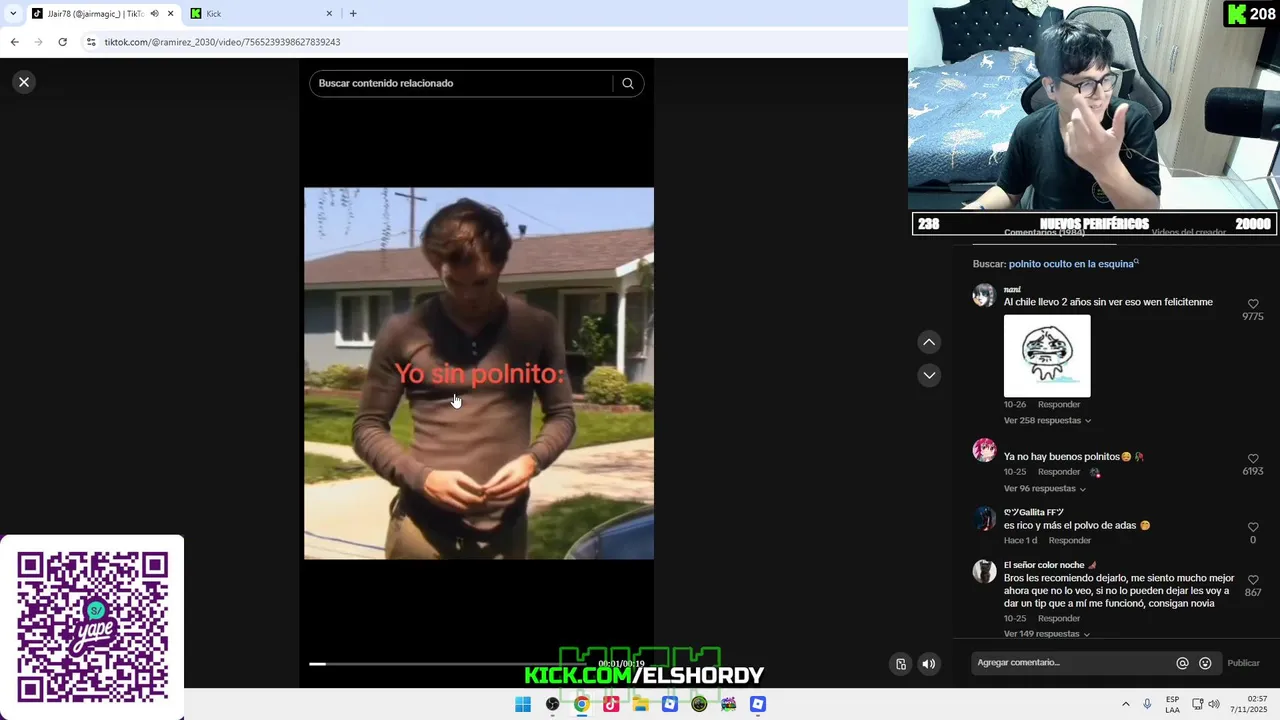This screenshot has height=720, width=1280.
Task: Click the Publicar button
Action: 1243,663
